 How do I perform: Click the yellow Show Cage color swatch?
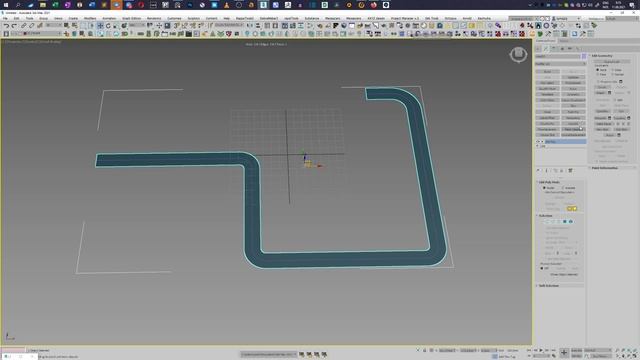click(570, 209)
